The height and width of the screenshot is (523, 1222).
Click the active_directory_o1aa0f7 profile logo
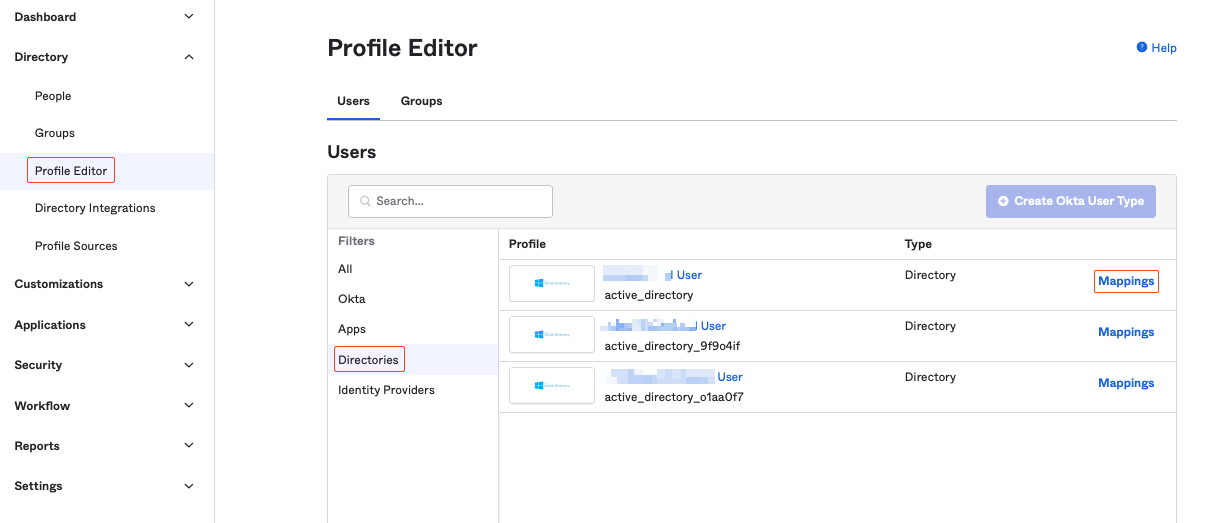pos(552,385)
